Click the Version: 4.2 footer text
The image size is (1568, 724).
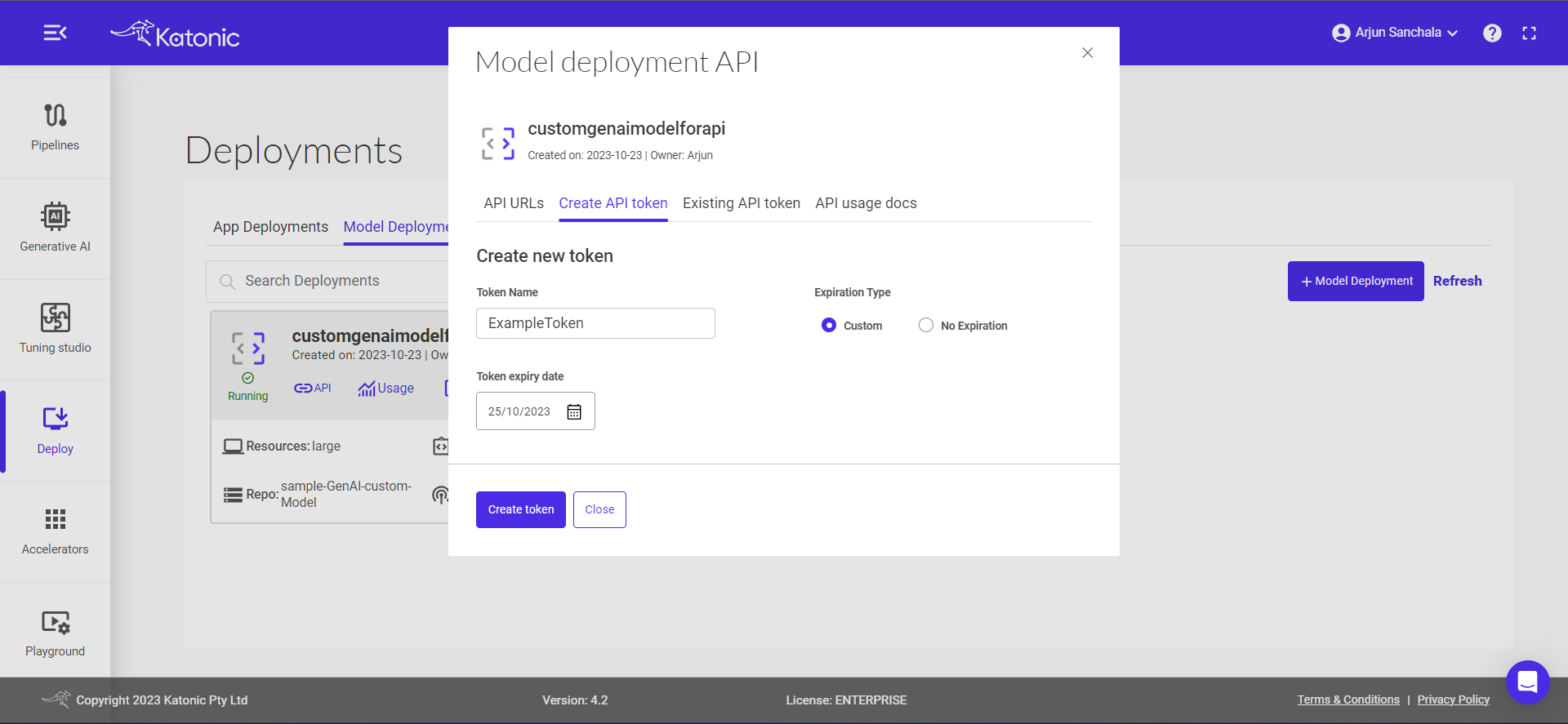click(575, 700)
